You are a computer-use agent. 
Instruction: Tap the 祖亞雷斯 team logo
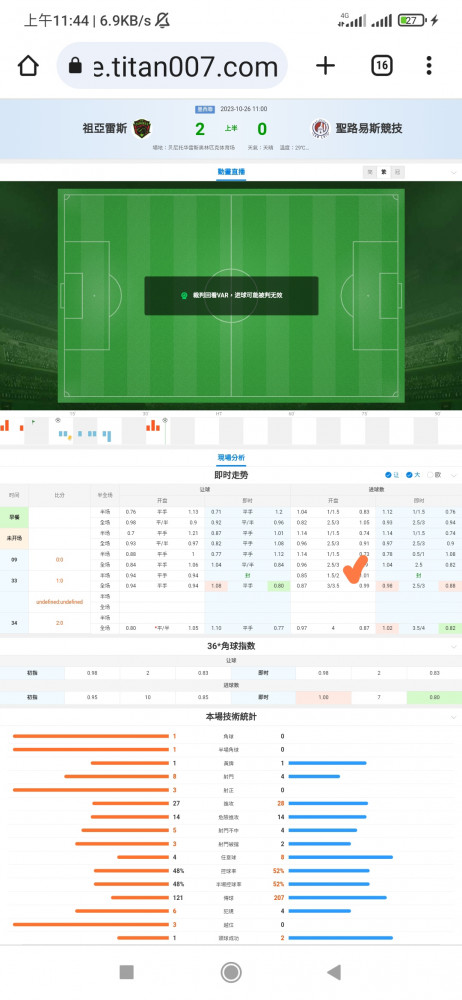pyautogui.click(x=142, y=129)
